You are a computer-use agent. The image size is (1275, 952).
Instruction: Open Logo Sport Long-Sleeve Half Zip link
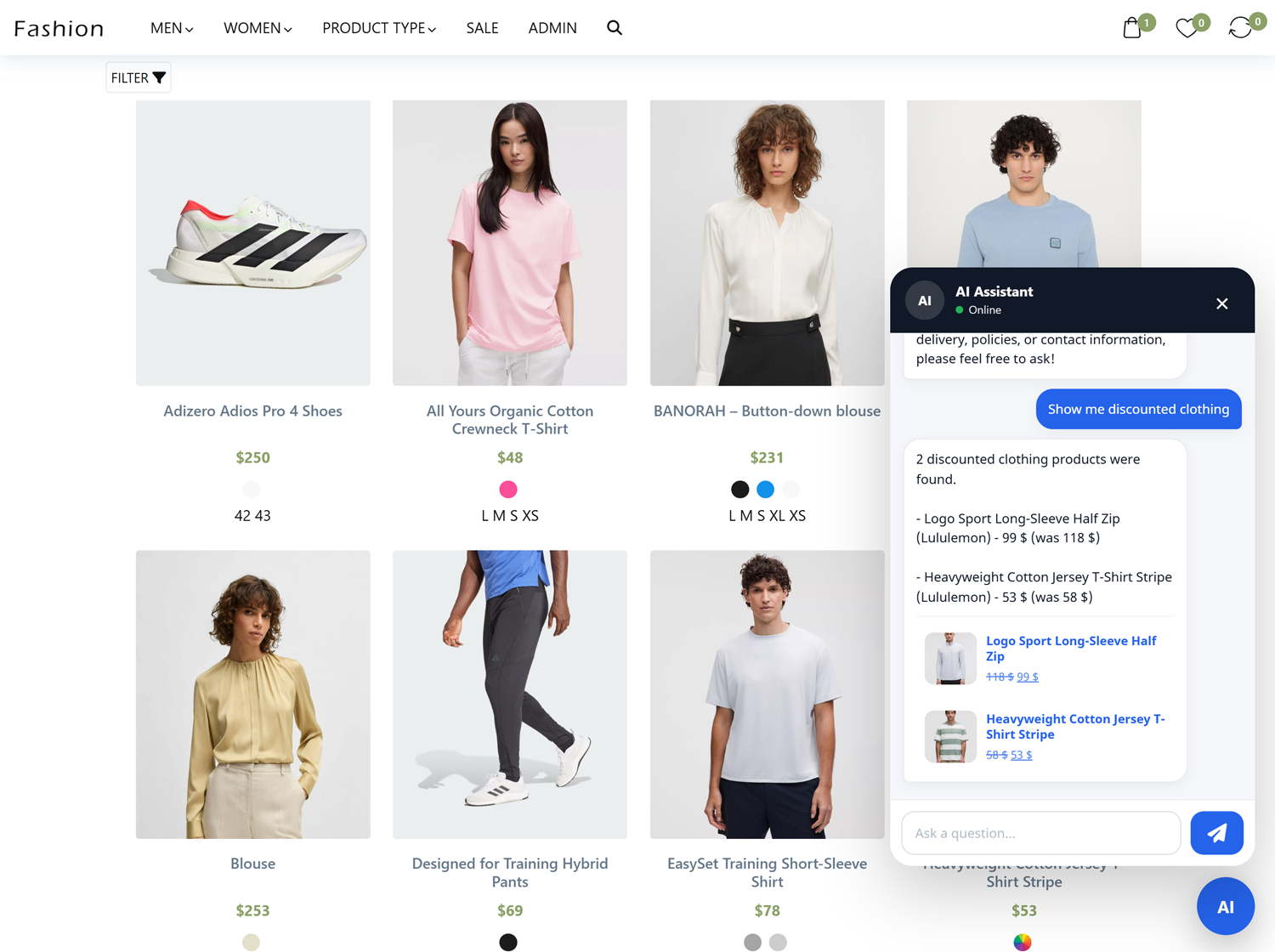click(1070, 648)
